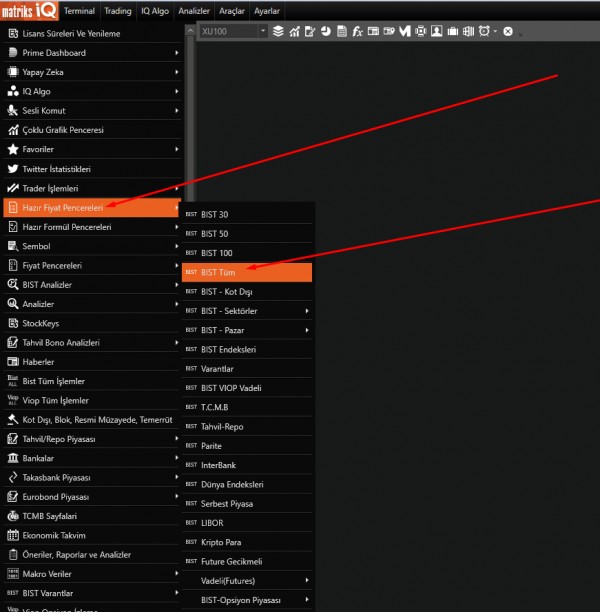The image size is (600, 612).
Task: Click the document page toolbar icon
Action: click(x=342, y=31)
